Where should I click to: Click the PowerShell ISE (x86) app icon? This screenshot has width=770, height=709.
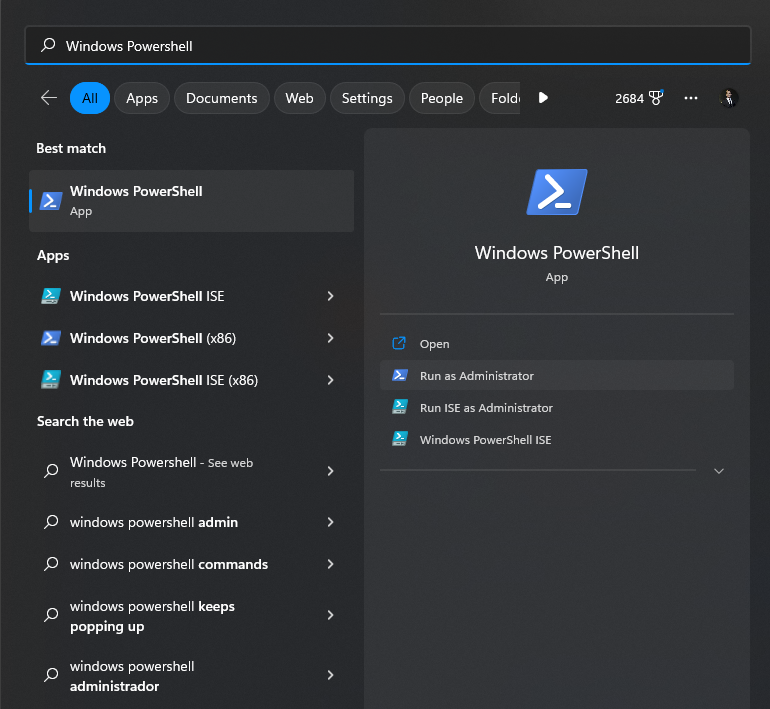coord(51,380)
